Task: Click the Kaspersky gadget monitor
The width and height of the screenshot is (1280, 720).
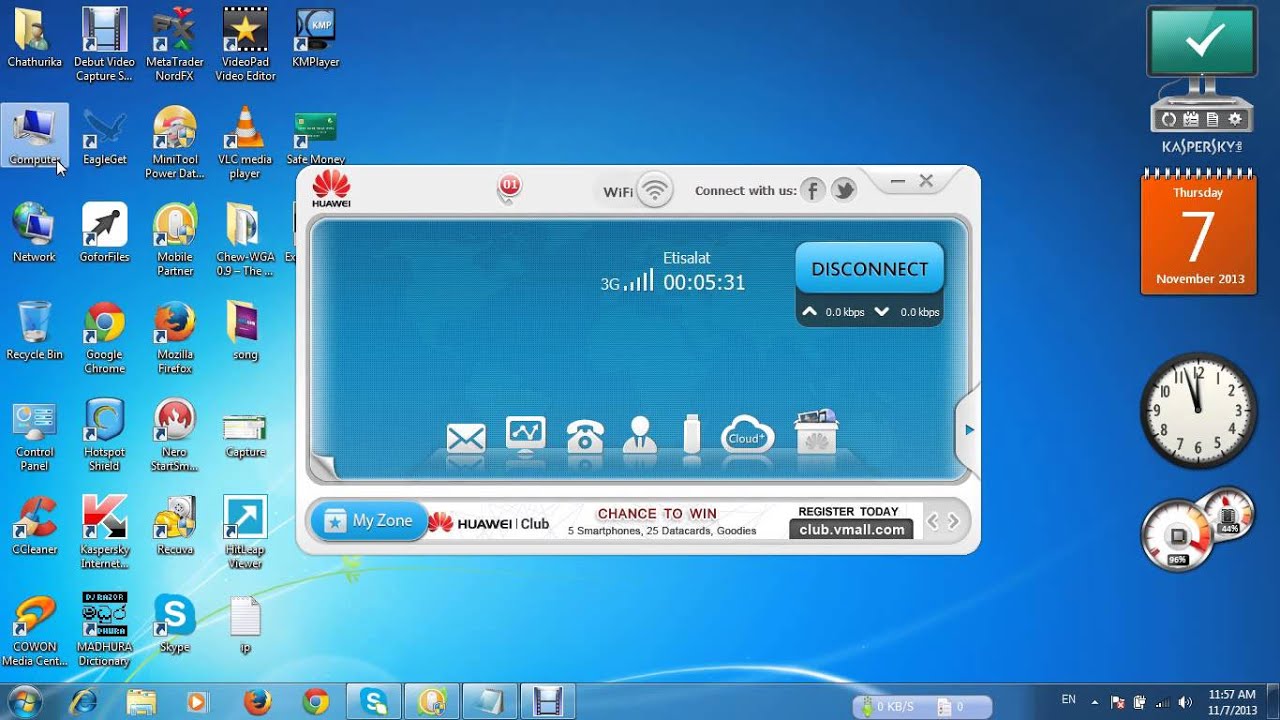Action: coord(1201,43)
